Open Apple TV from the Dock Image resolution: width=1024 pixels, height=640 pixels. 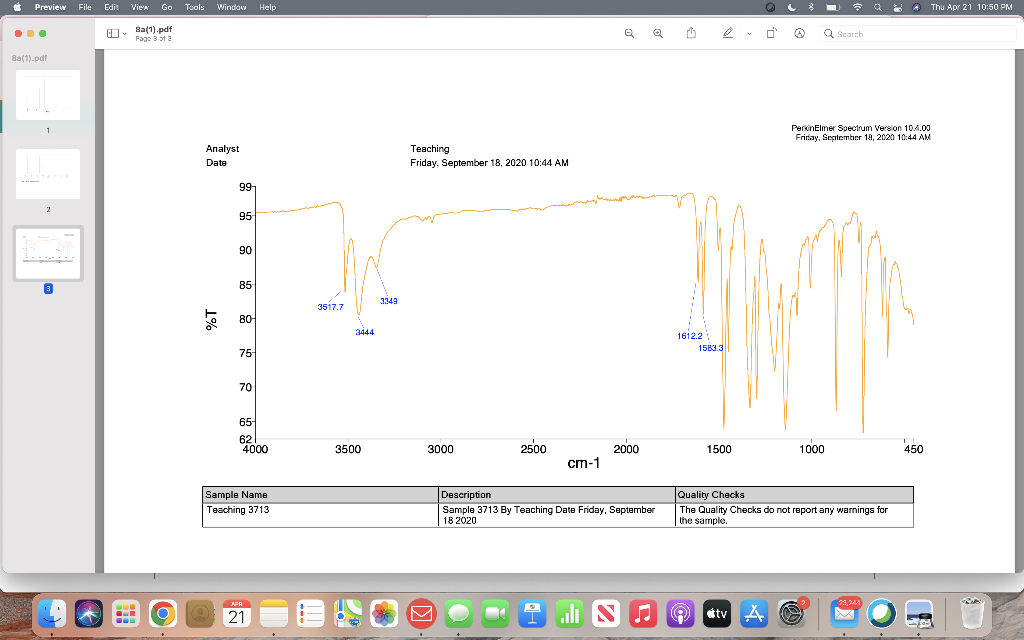tap(717, 613)
